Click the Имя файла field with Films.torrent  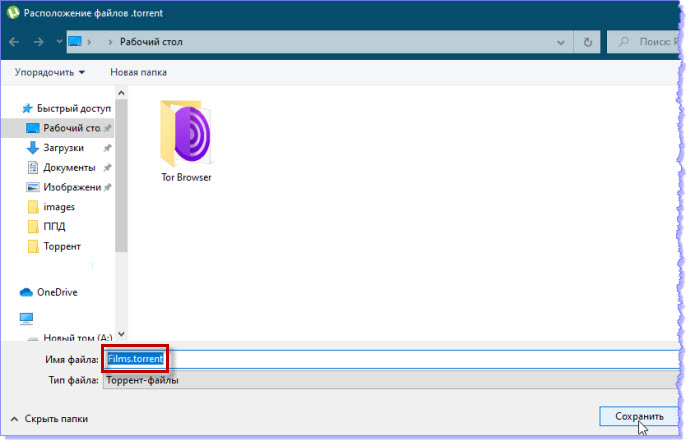pos(391,359)
